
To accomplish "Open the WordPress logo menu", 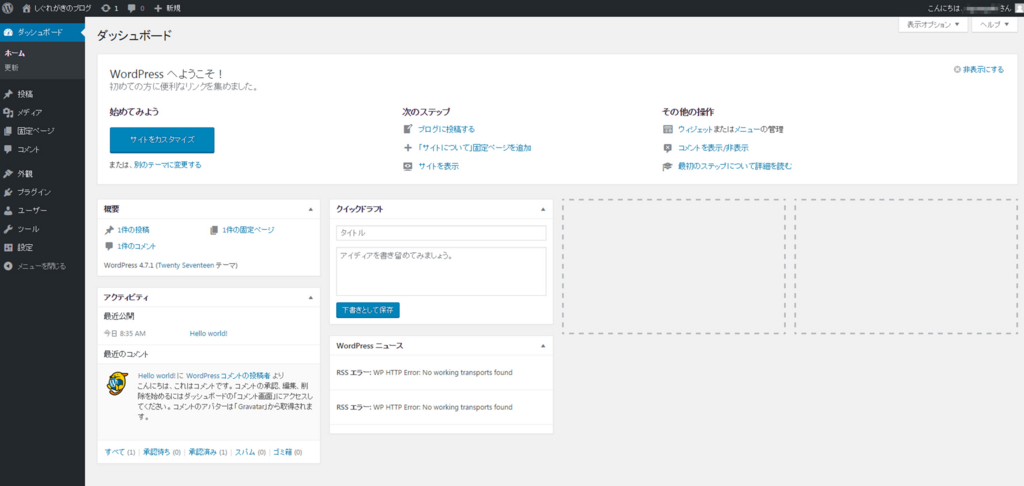I will point(8,8).
